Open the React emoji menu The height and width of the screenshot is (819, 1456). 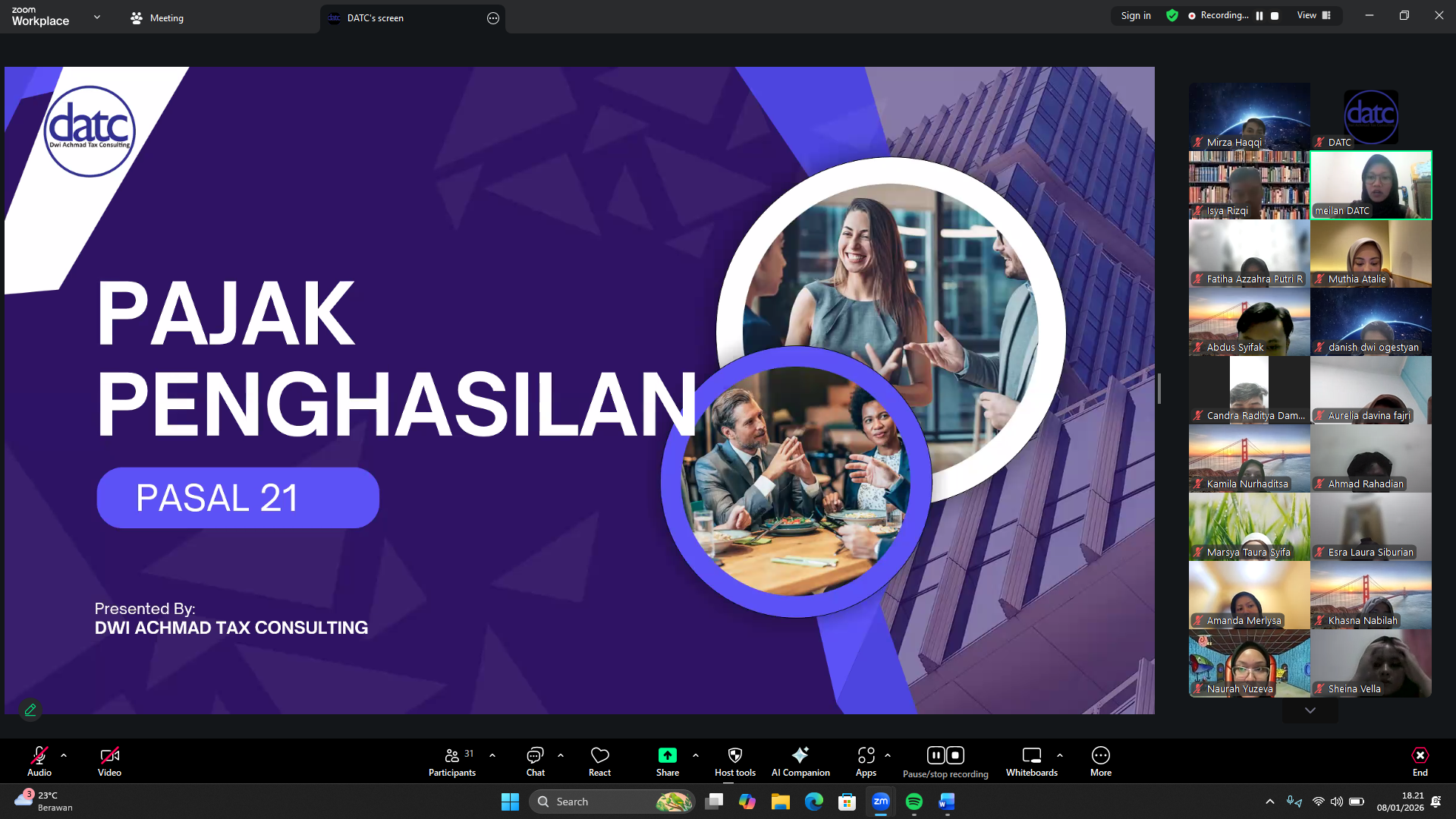(599, 761)
